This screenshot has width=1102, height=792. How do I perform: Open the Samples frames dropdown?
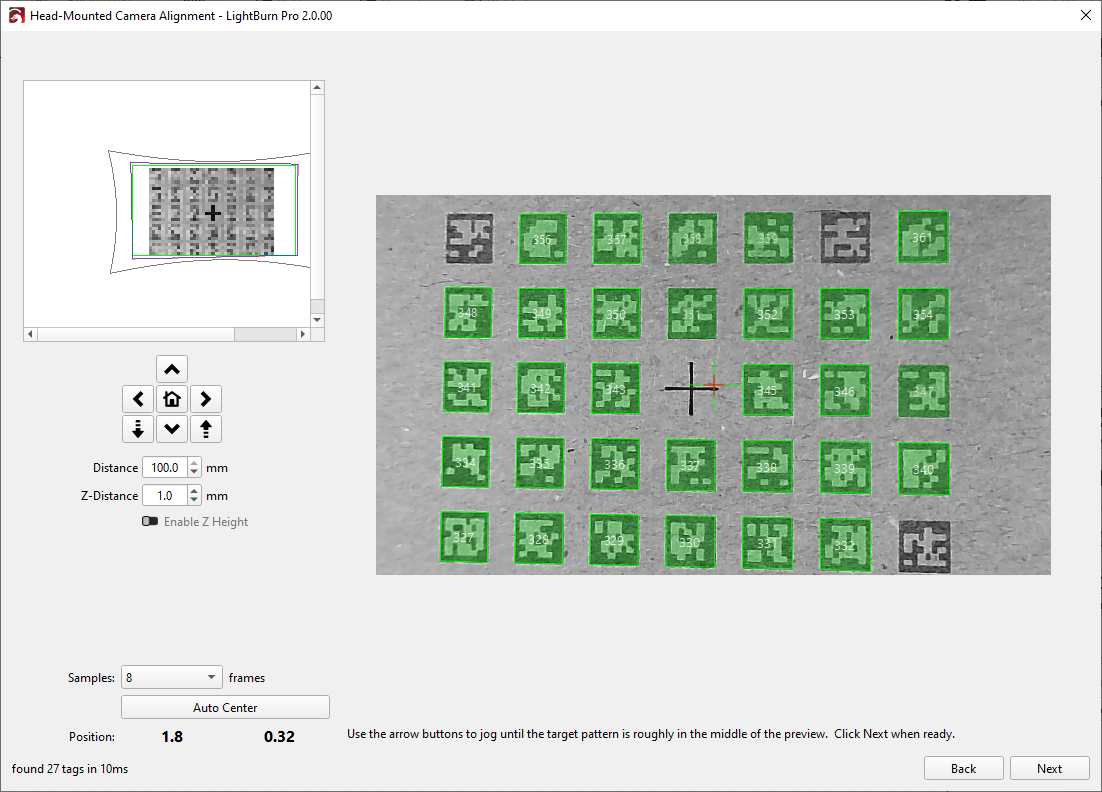coord(171,678)
